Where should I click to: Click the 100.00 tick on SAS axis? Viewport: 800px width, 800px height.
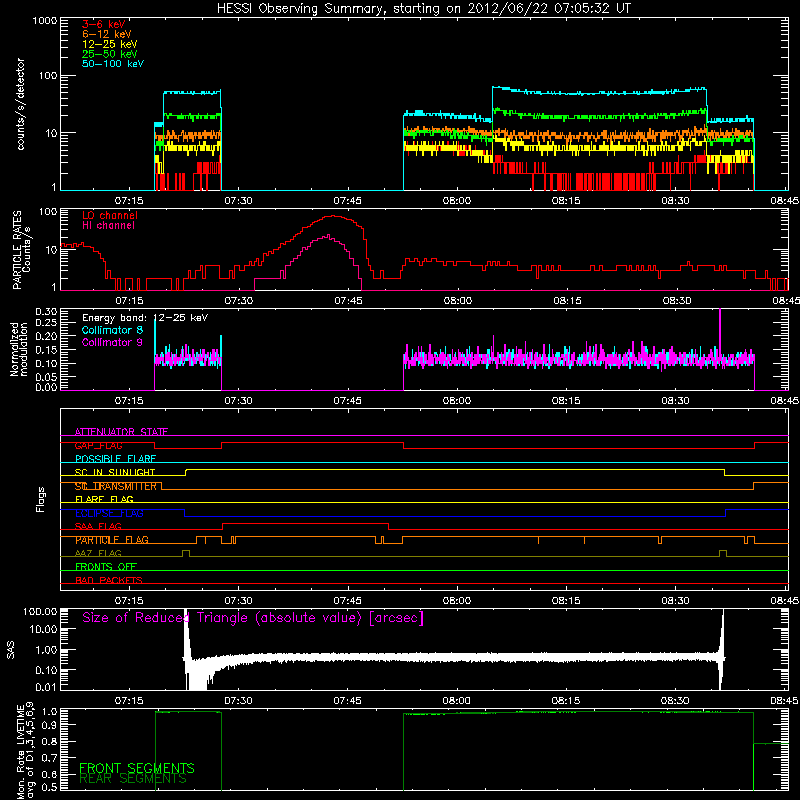coord(40,611)
